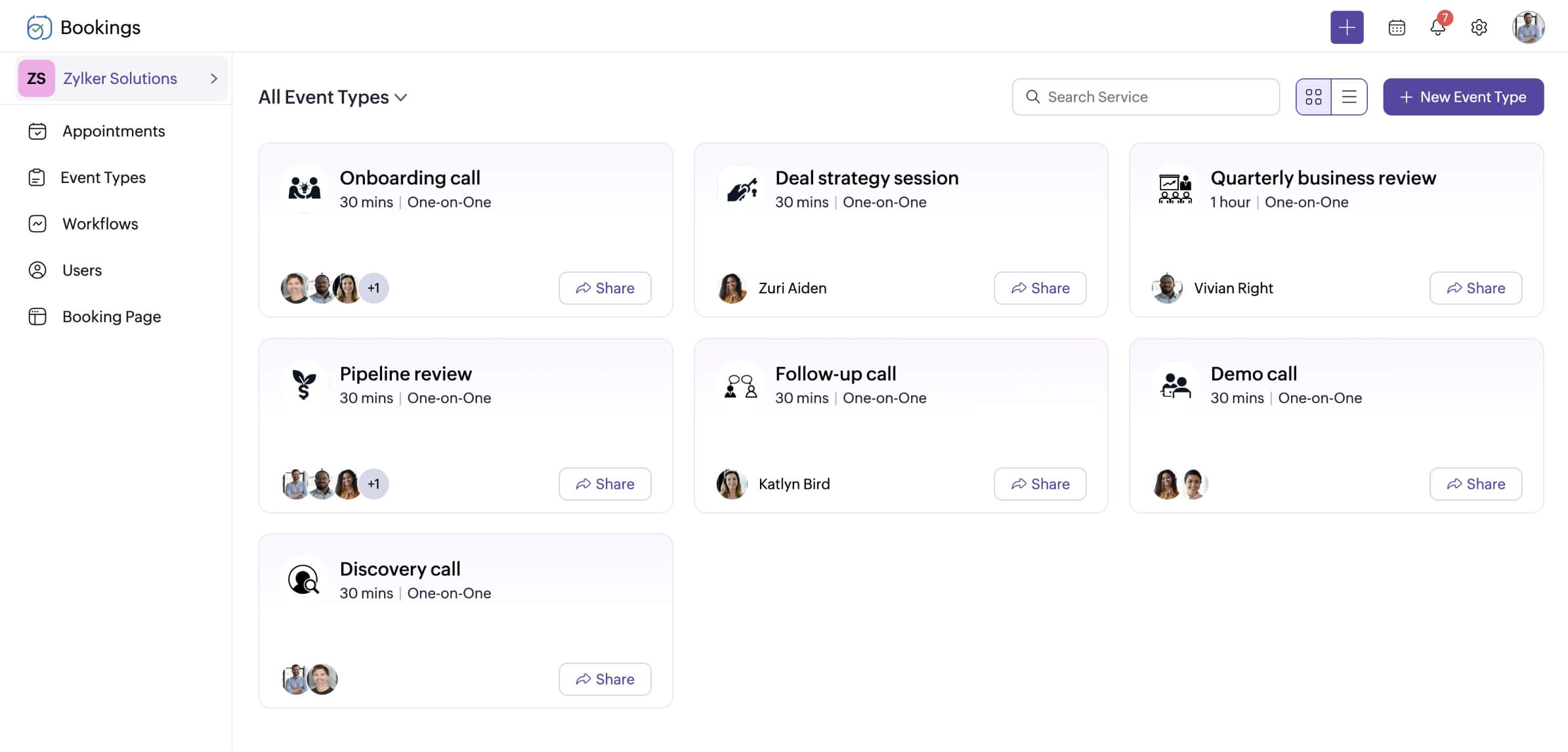Image resolution: width=1568 pixels, height=752 pixels.
Task: Open Appointments in the sidebar
Action: [114, 131]
